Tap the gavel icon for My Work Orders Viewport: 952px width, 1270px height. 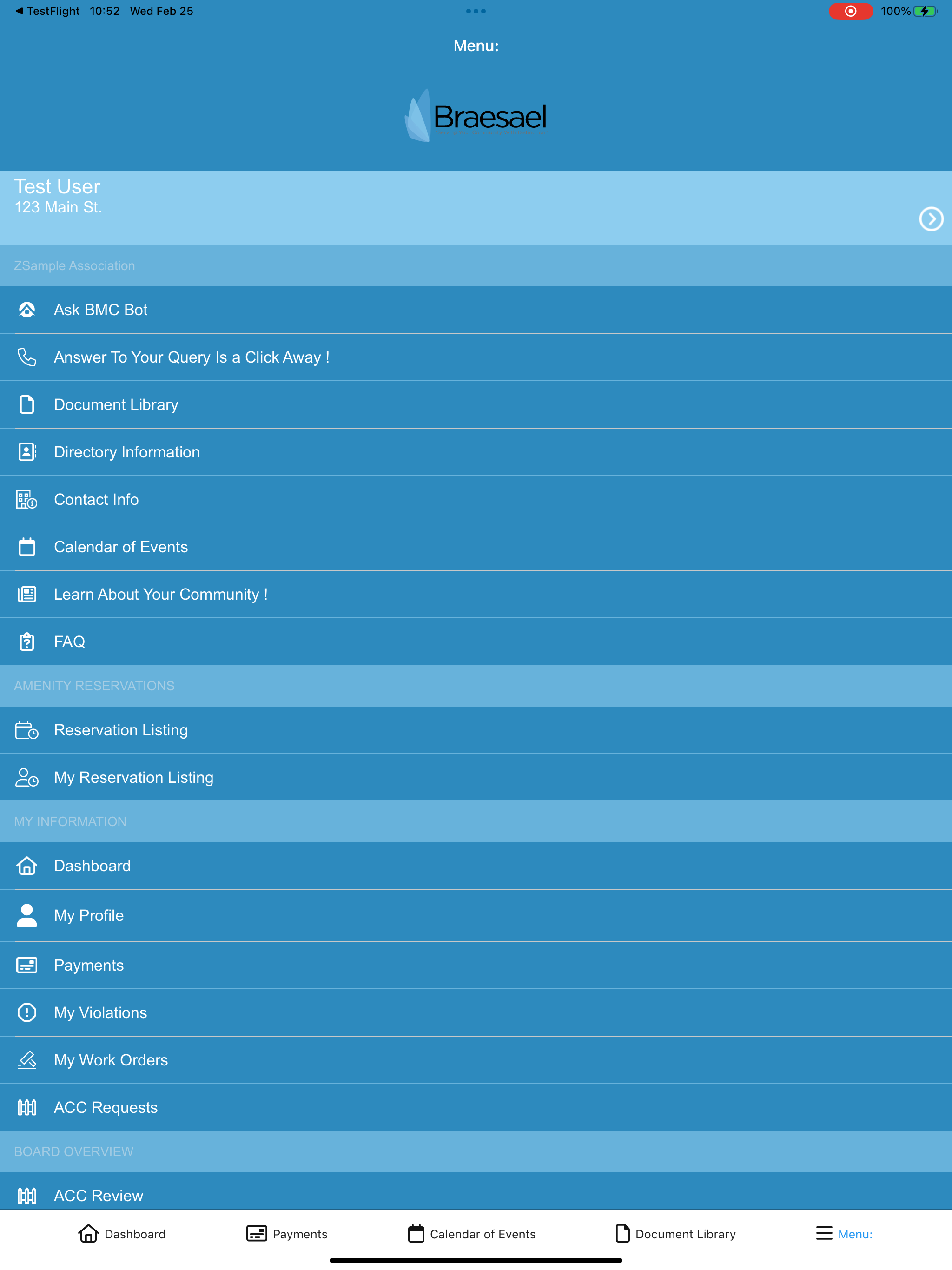pyautogui.click(x=27, y=1060)
